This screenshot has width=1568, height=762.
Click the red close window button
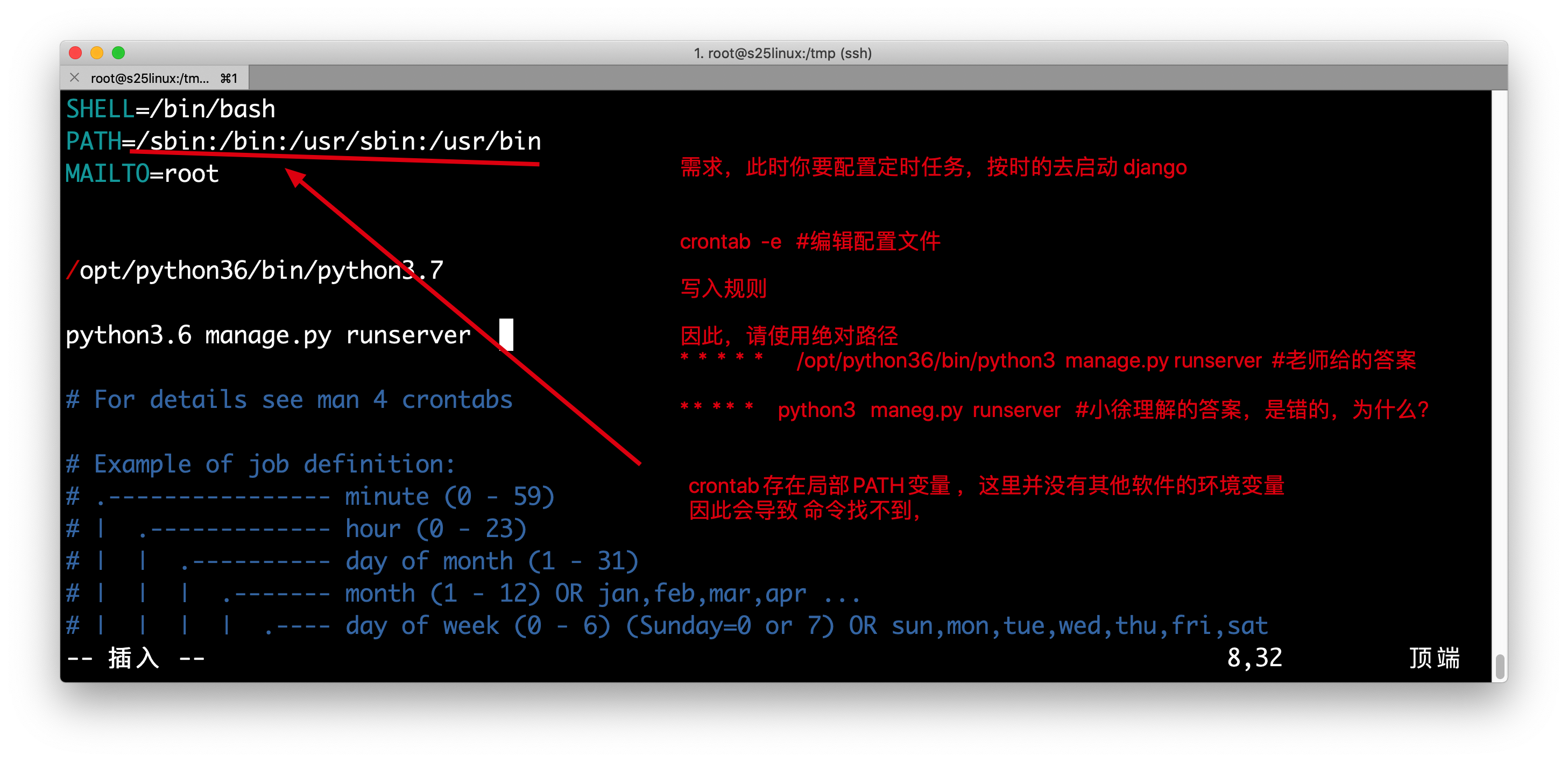pyautogui.click(x=75, y=53)
